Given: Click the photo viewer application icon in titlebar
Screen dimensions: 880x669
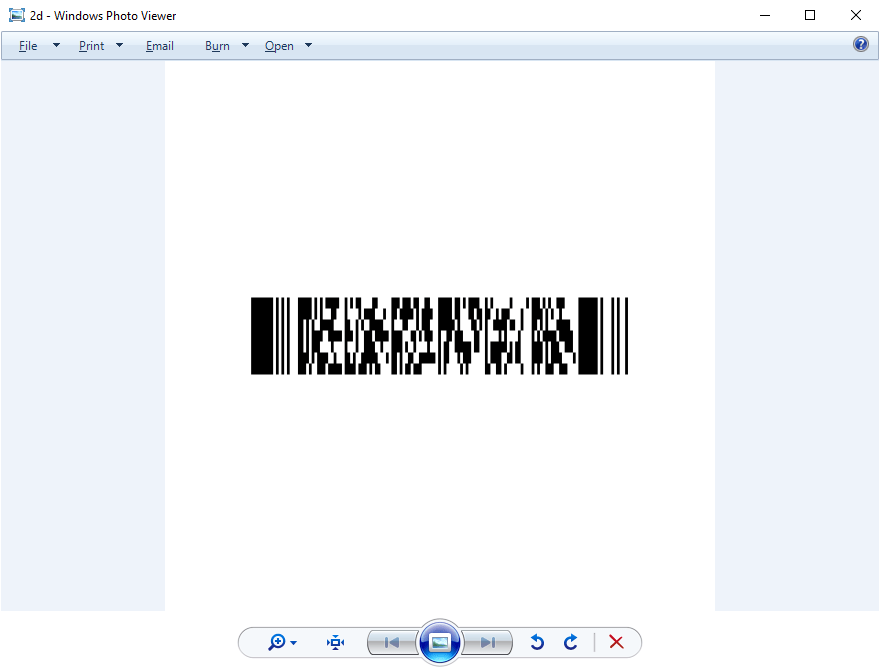Looking at the screenshot, I should [16, 15].
